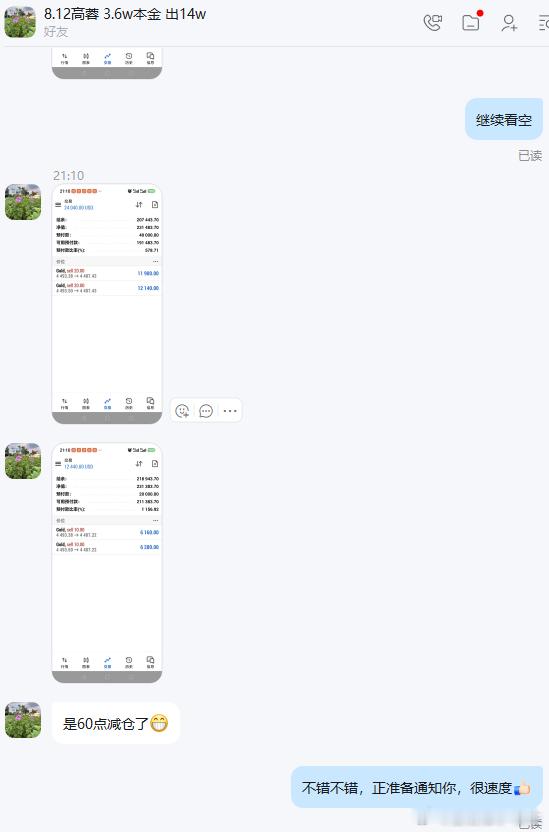This screenshot has width=549, height=832.
Task: Click the add contact to group icon
Action: [x=509, y=22]
